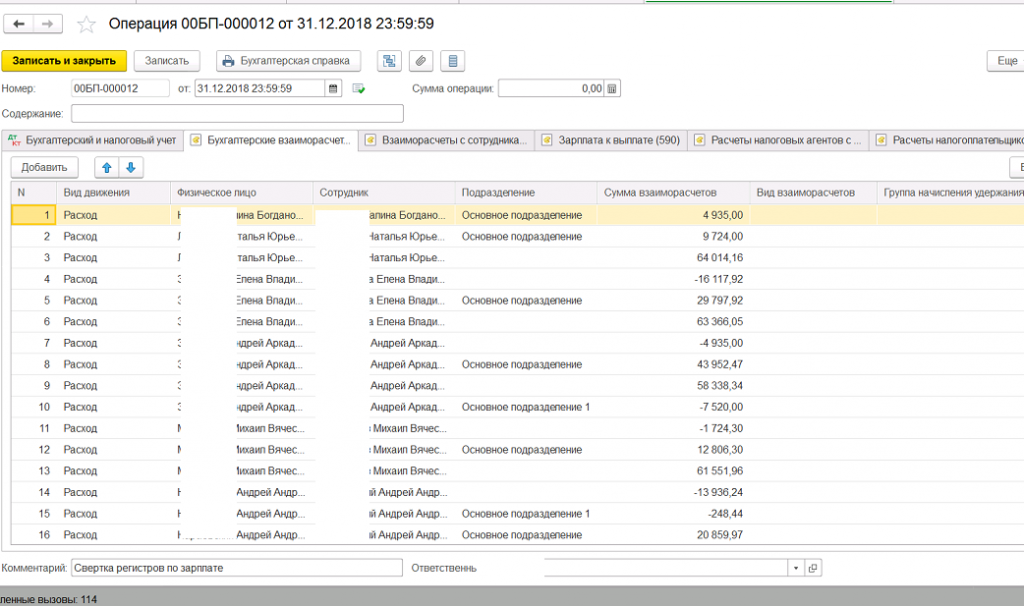Open the calendar picker beside the date
This screenshot has width=1024, height=606.
point(333,88)
